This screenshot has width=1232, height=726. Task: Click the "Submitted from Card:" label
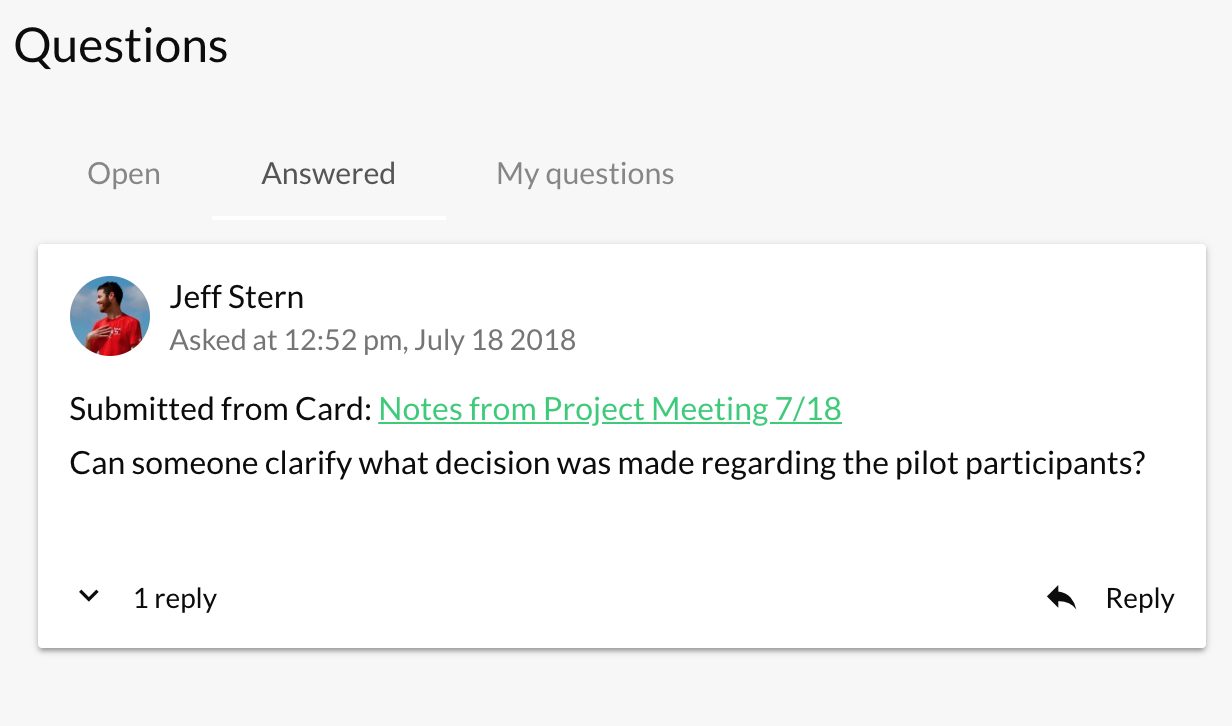click(221, 409)
